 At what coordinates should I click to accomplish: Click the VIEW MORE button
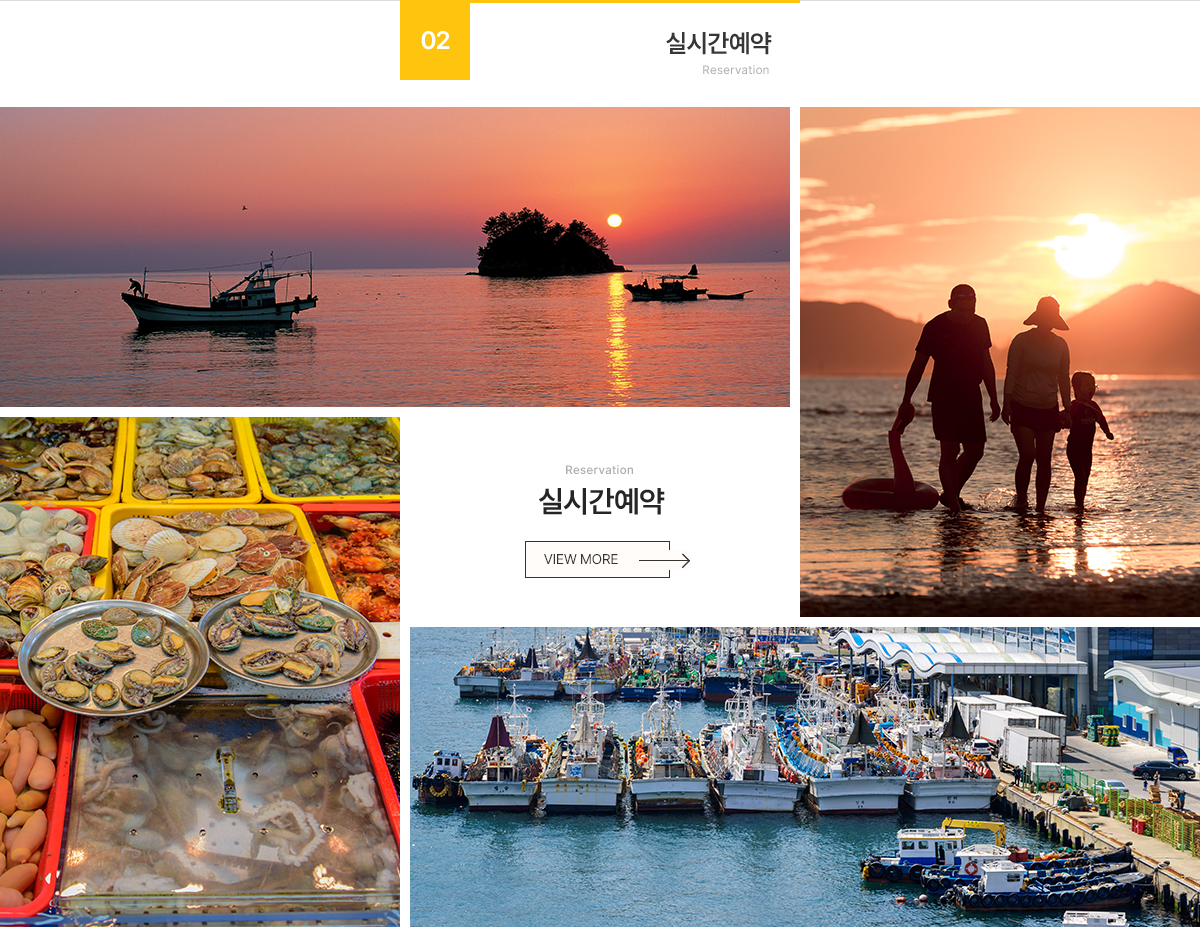click(x=597, y=559)
